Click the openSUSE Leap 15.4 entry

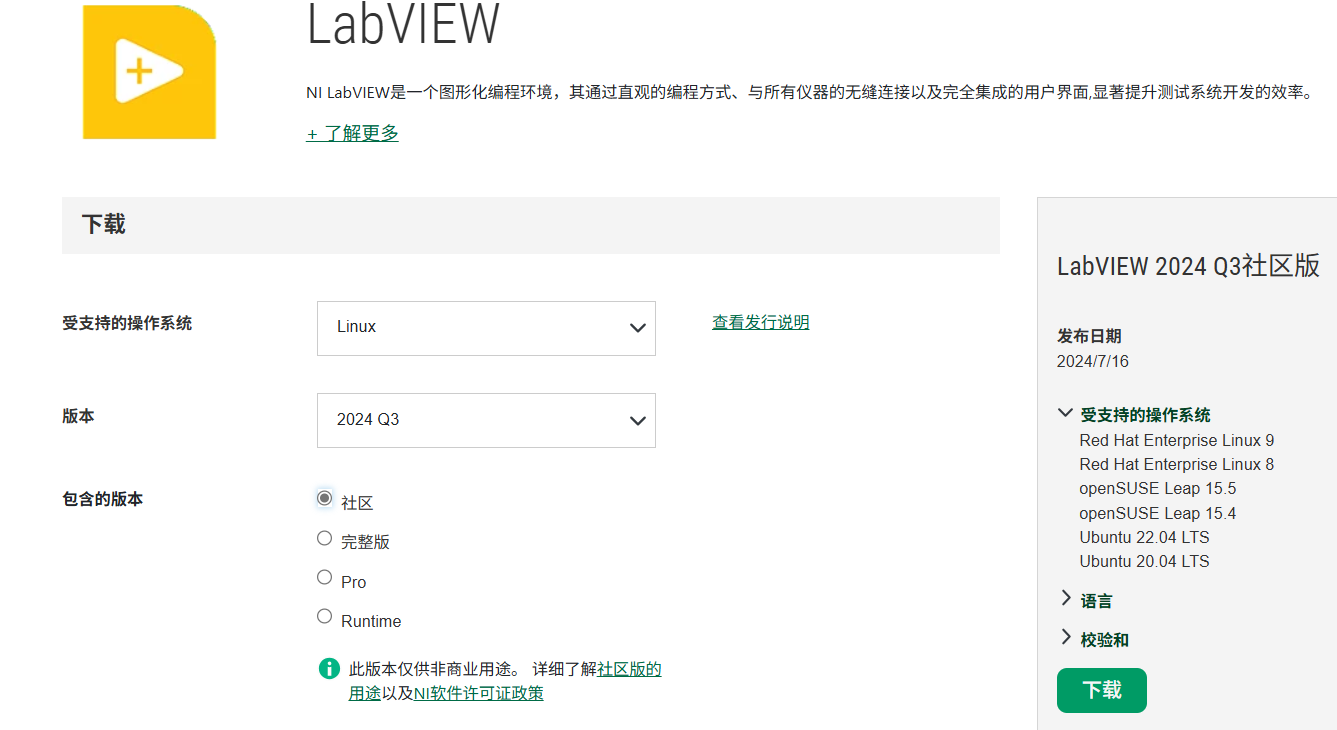click(1158, 513)
